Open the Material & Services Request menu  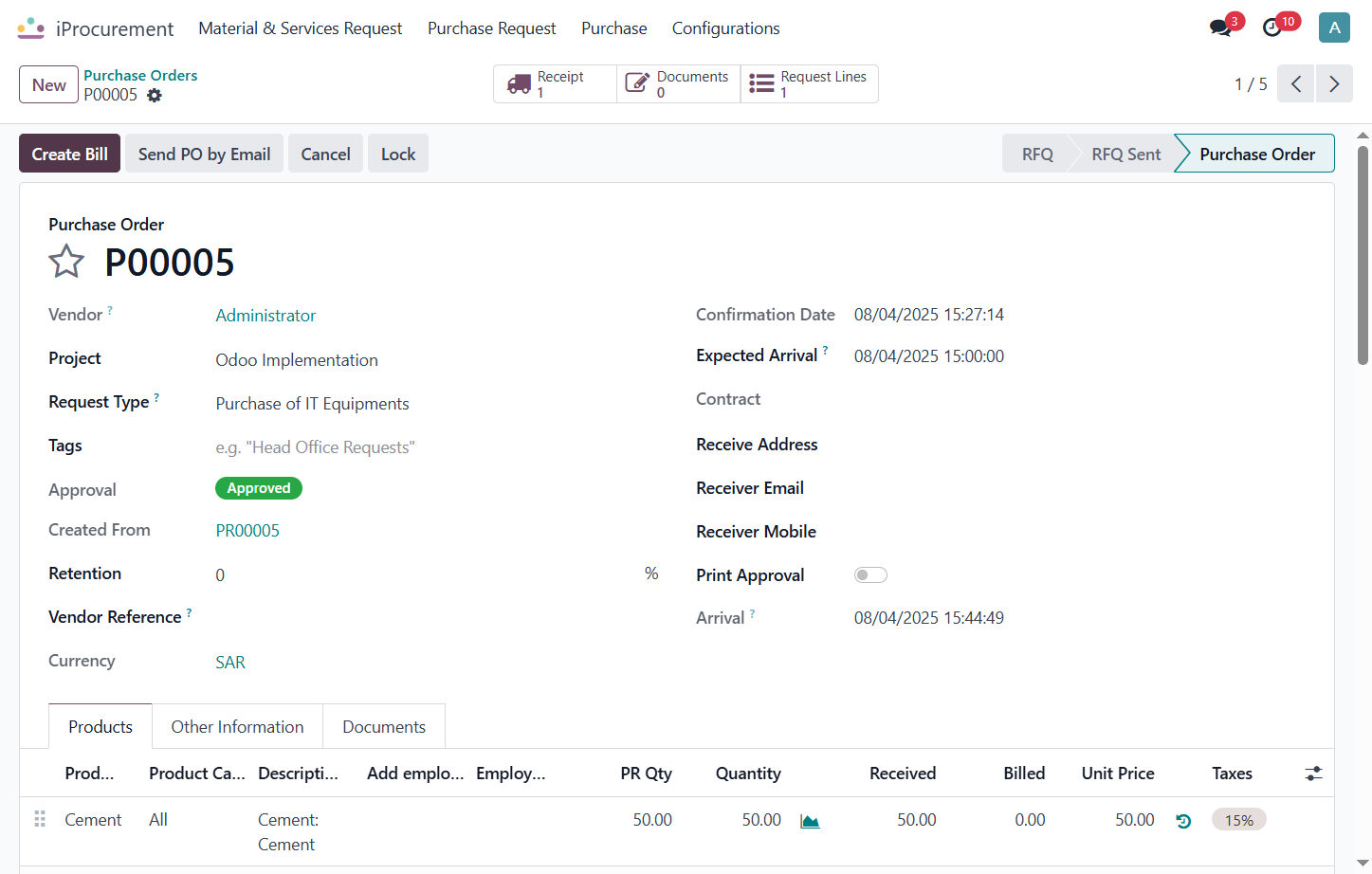click(301, 28)
